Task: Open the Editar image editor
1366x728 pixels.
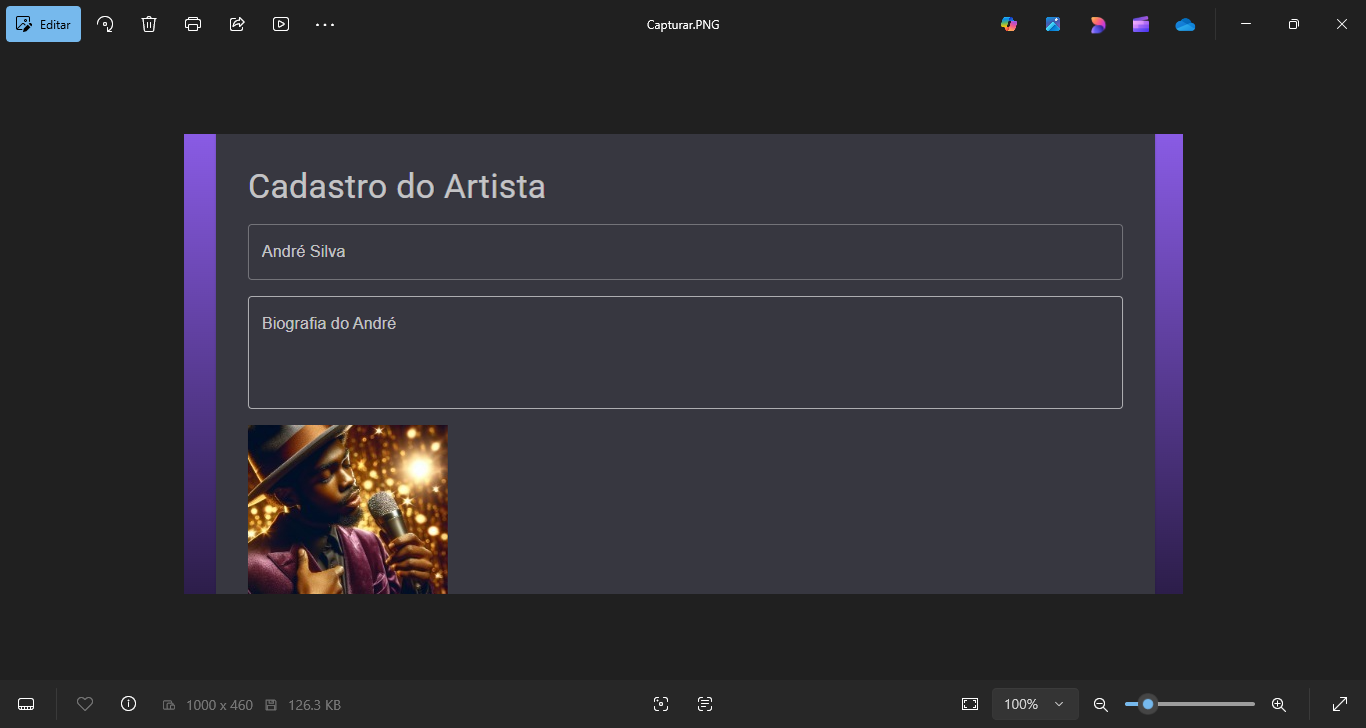Action: pyautogui.click(x=43, y=24)
